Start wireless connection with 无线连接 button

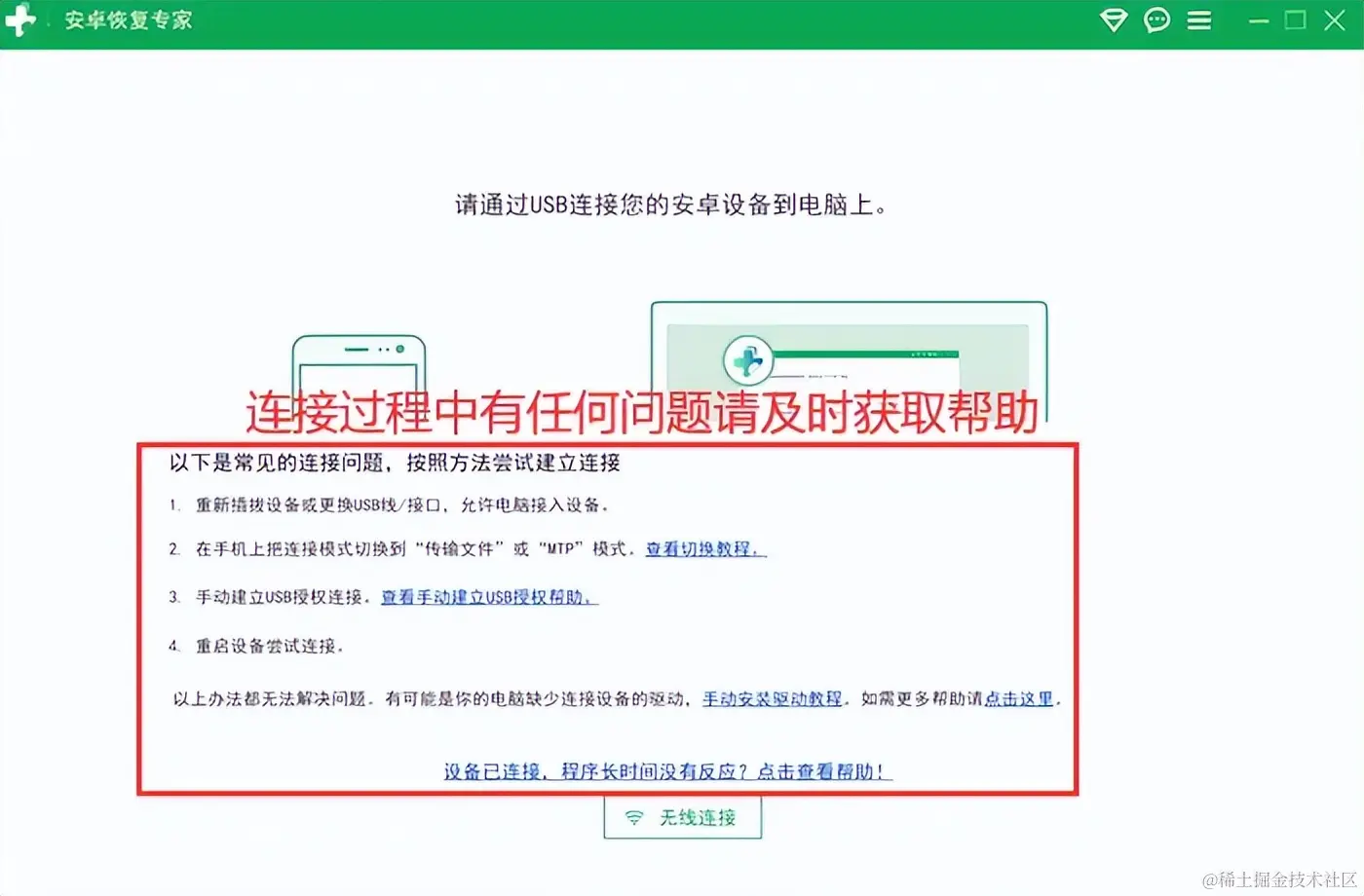pyautogui.click(x=682, y=817)
